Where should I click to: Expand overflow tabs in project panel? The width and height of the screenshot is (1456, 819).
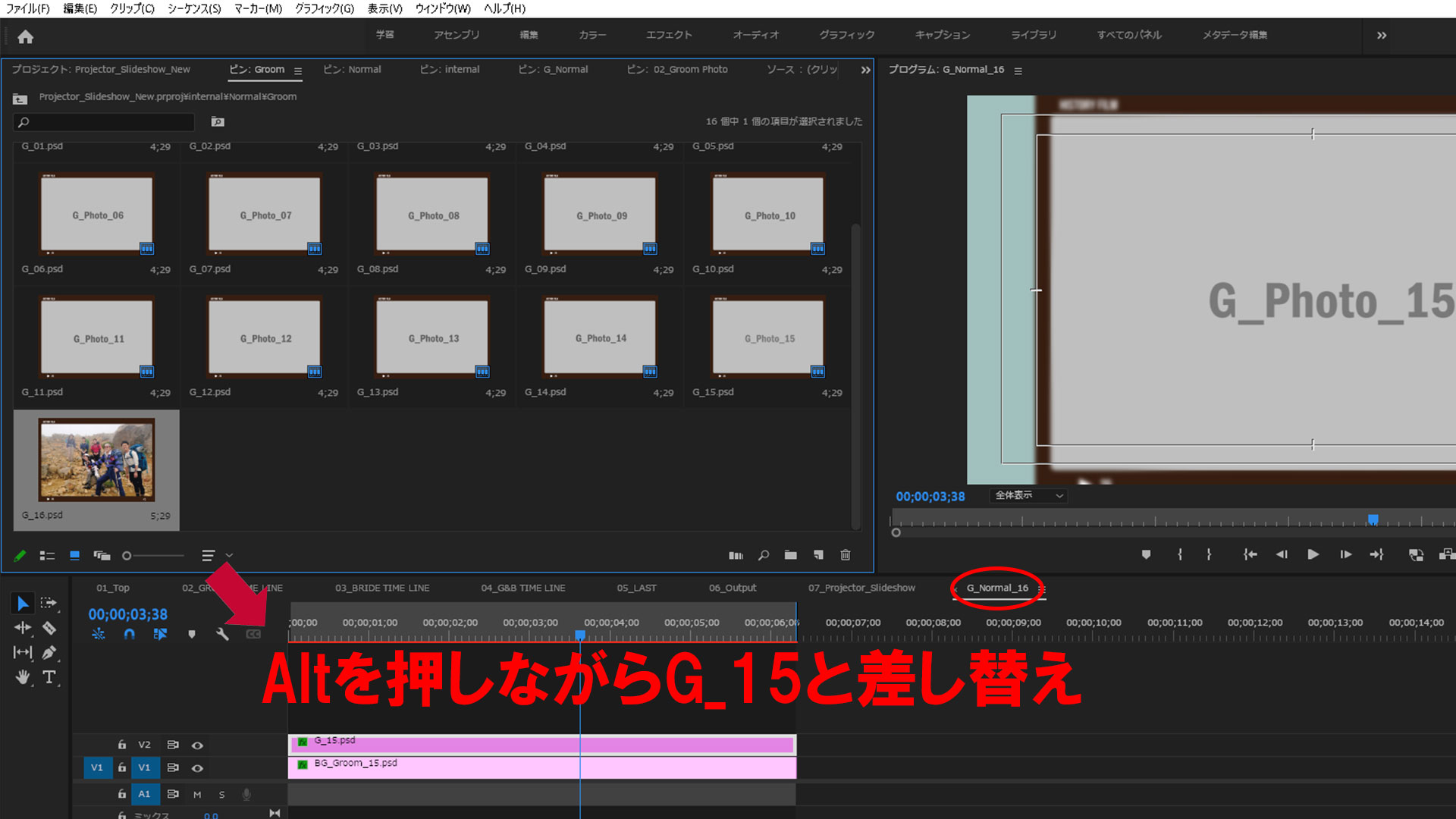click(x=865, y=70)
